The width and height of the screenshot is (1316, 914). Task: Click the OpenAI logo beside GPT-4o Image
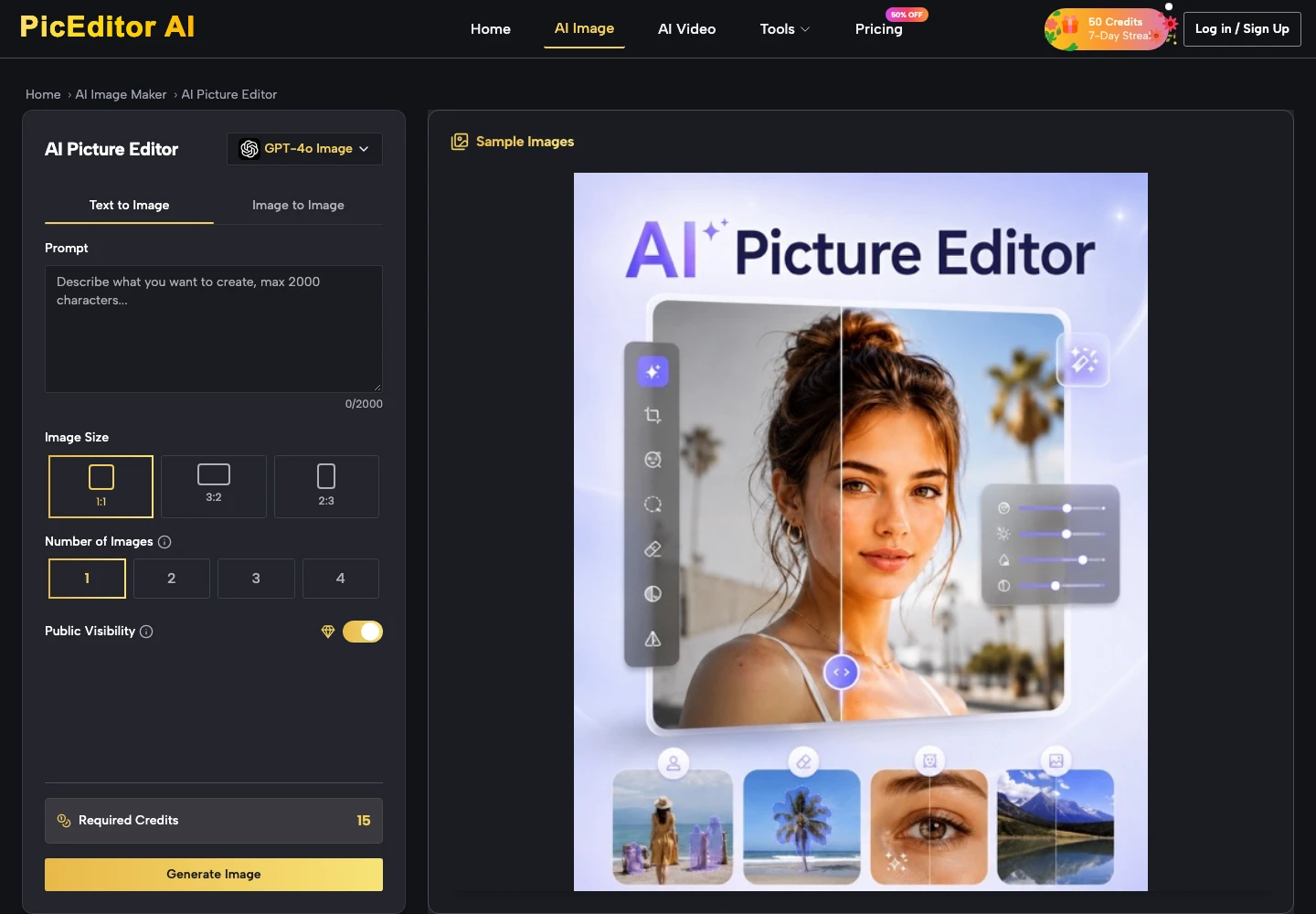tap(249, 149)
